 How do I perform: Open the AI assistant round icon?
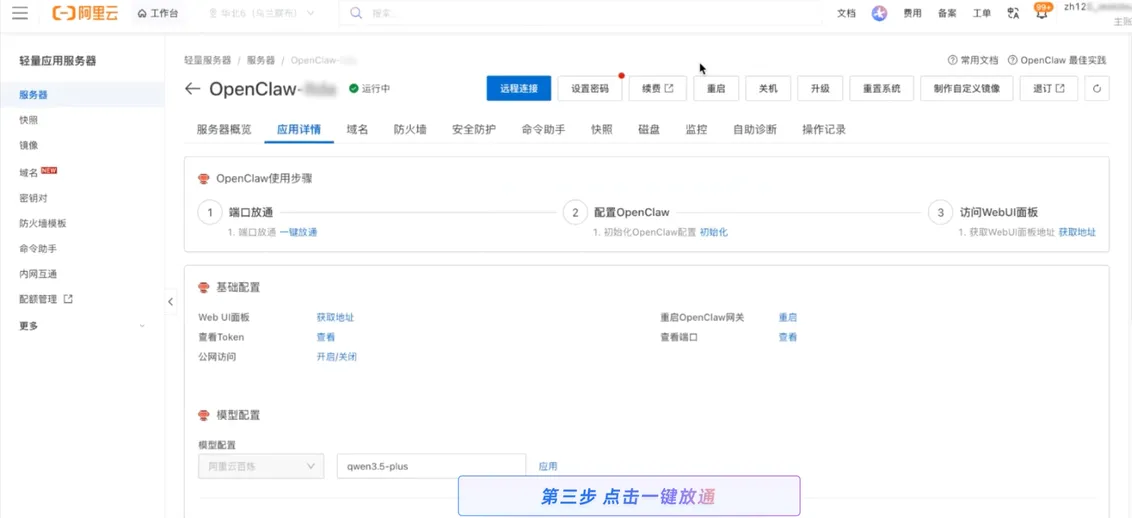[x=879, y=13]
